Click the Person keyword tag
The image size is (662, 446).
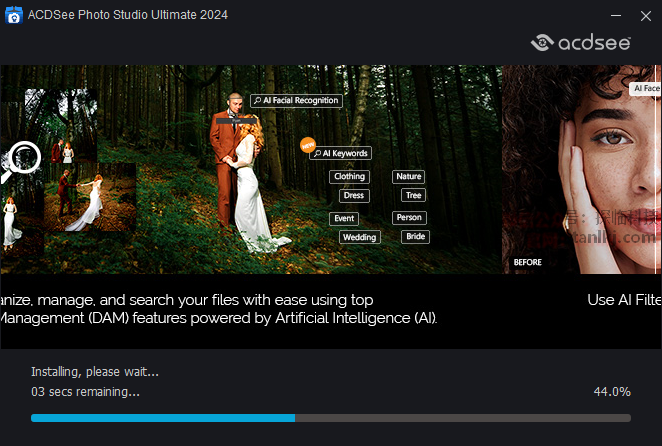(x=409, y=218)
